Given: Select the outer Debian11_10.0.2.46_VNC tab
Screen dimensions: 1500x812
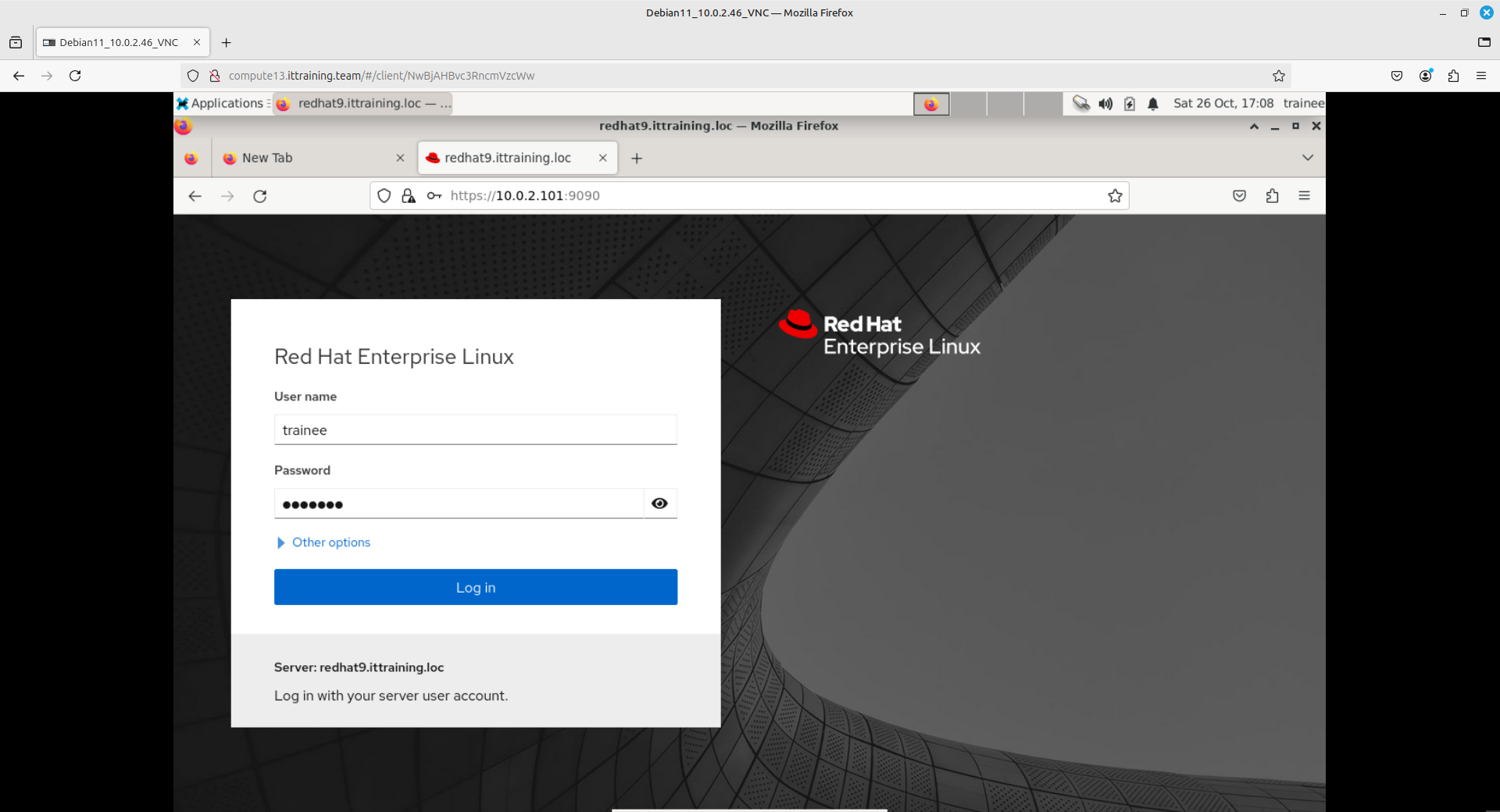Looking at the screenshot, I should point(122,43).
